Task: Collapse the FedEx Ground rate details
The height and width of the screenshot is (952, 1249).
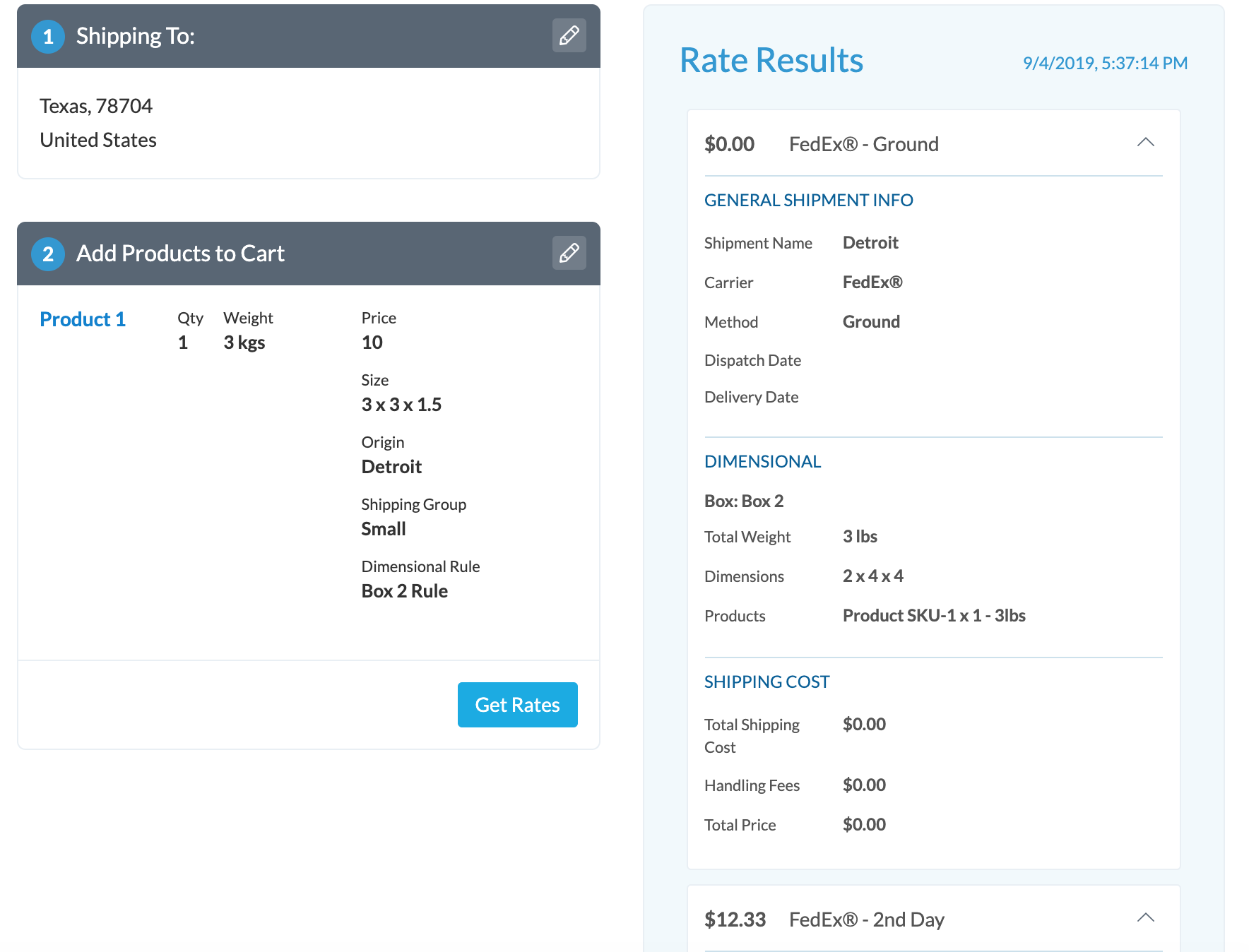Action: [1145, 143]
